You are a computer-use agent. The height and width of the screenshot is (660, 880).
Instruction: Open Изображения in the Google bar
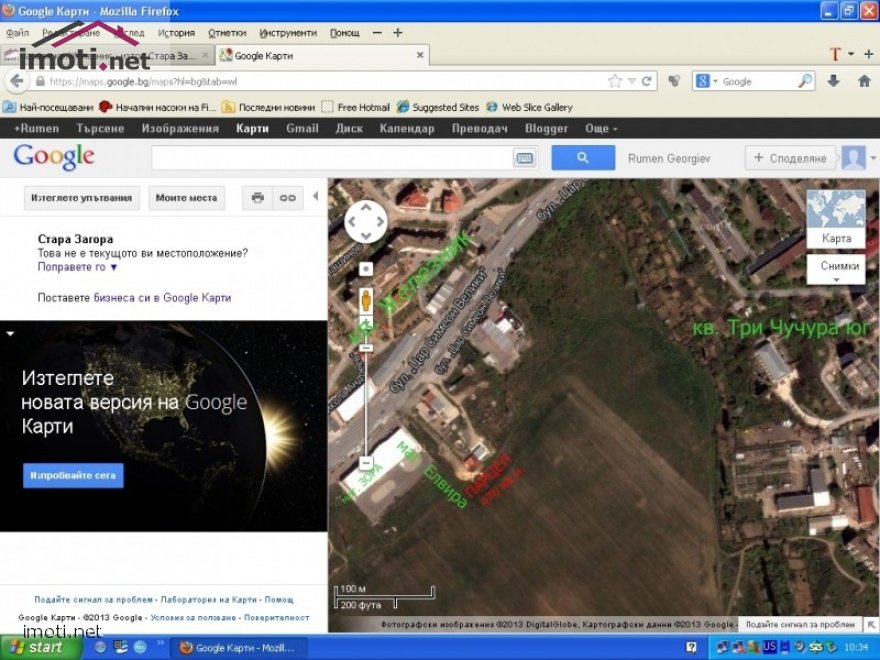click(x=180, y=129)
